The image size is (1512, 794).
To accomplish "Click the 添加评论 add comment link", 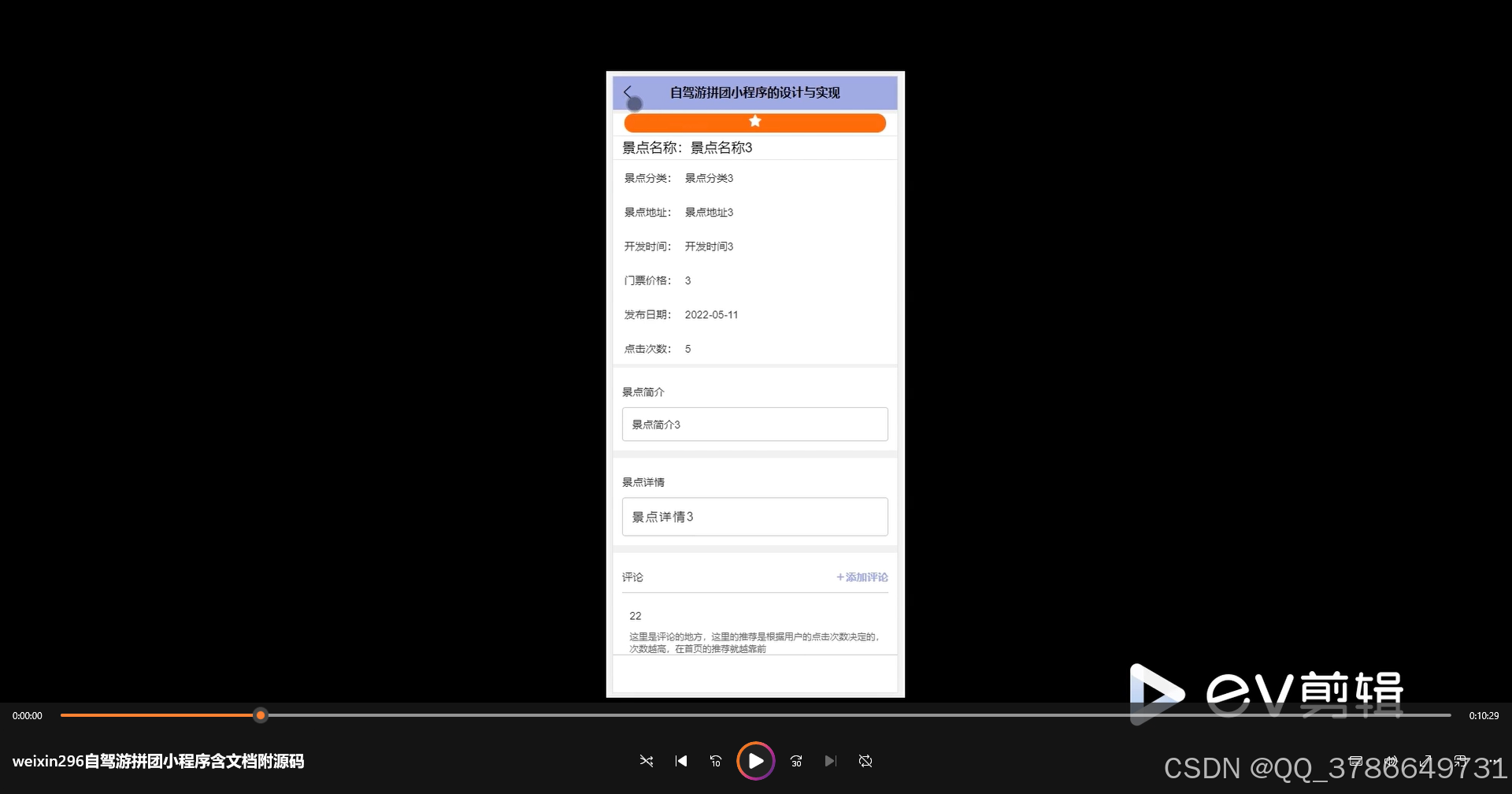I will point(862,577).
